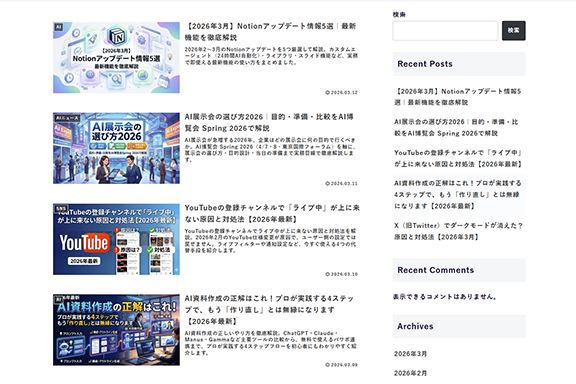Click the Recent Comments heading
The image size is (576, 384).
(435, 270)
